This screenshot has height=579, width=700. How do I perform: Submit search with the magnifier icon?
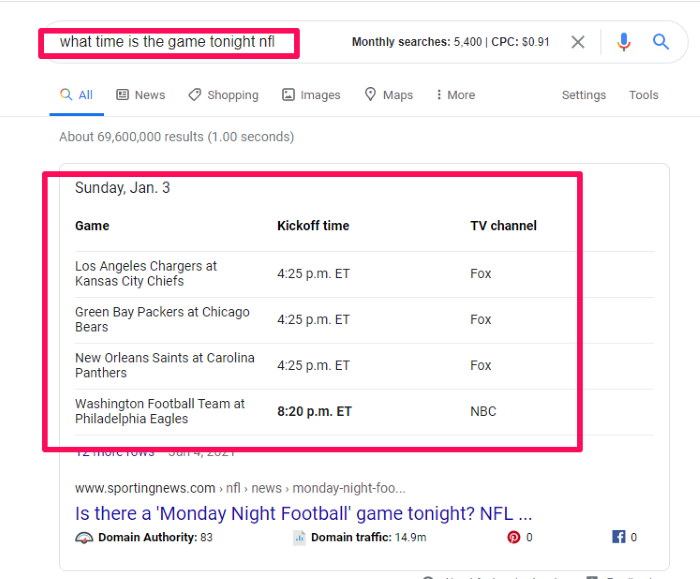660,42
